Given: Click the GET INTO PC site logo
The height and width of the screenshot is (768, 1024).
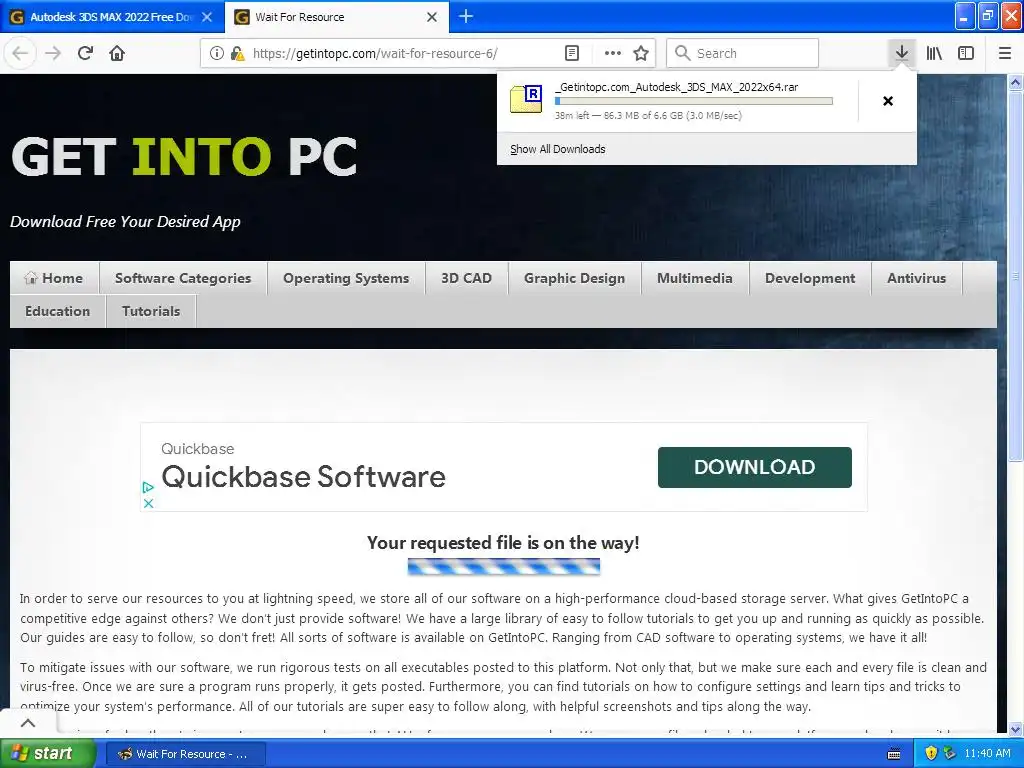Looking at the screenshot, I should coord(184,157).
